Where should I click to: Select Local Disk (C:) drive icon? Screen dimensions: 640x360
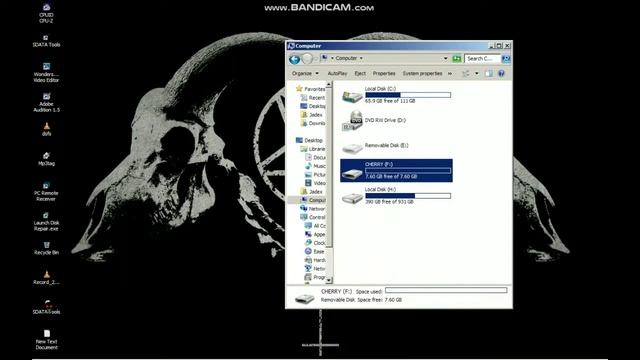click(352, 96)
